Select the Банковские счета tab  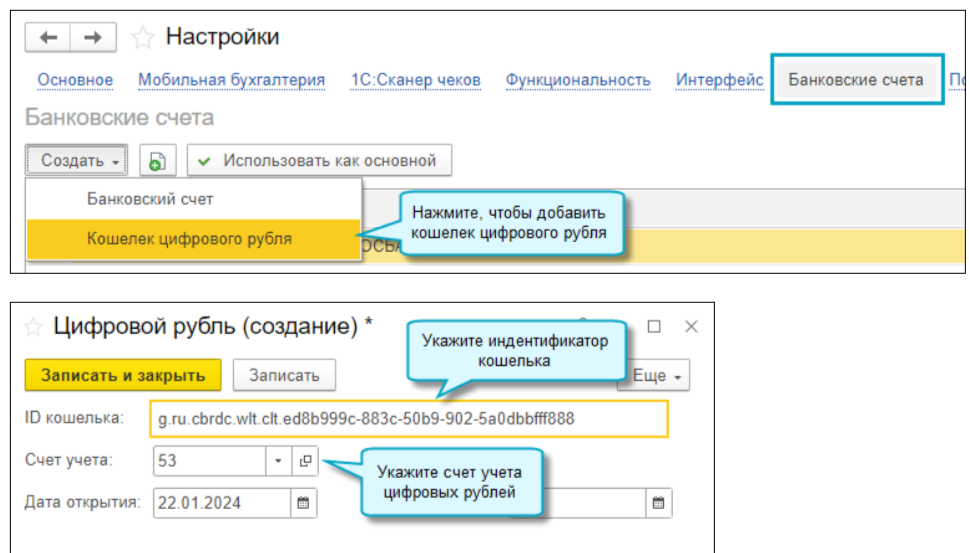tap(856, 80)
